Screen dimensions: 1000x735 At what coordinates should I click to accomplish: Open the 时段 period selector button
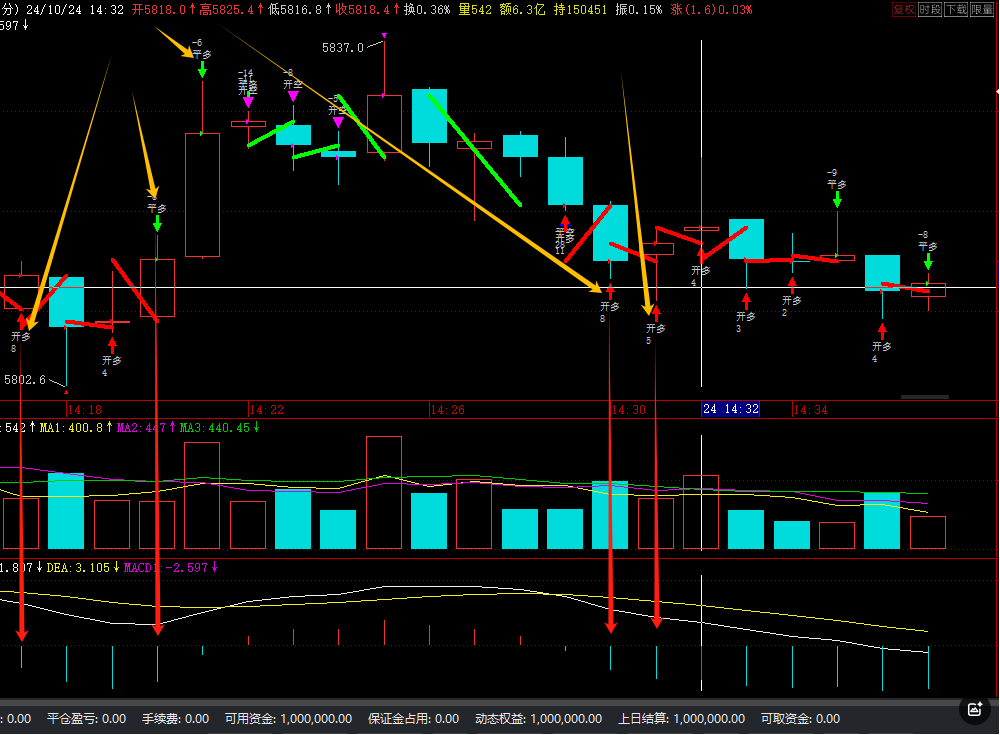(930, 10)
